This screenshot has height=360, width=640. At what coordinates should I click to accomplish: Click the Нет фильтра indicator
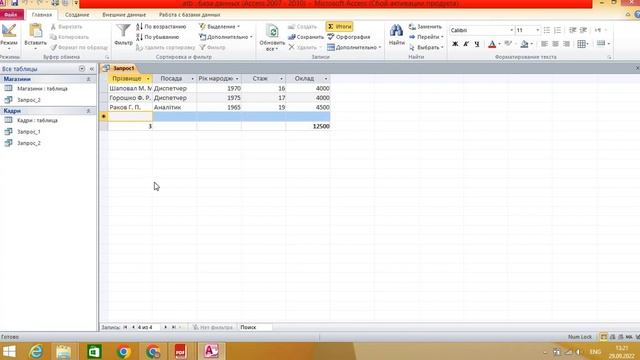pos(213,327)
